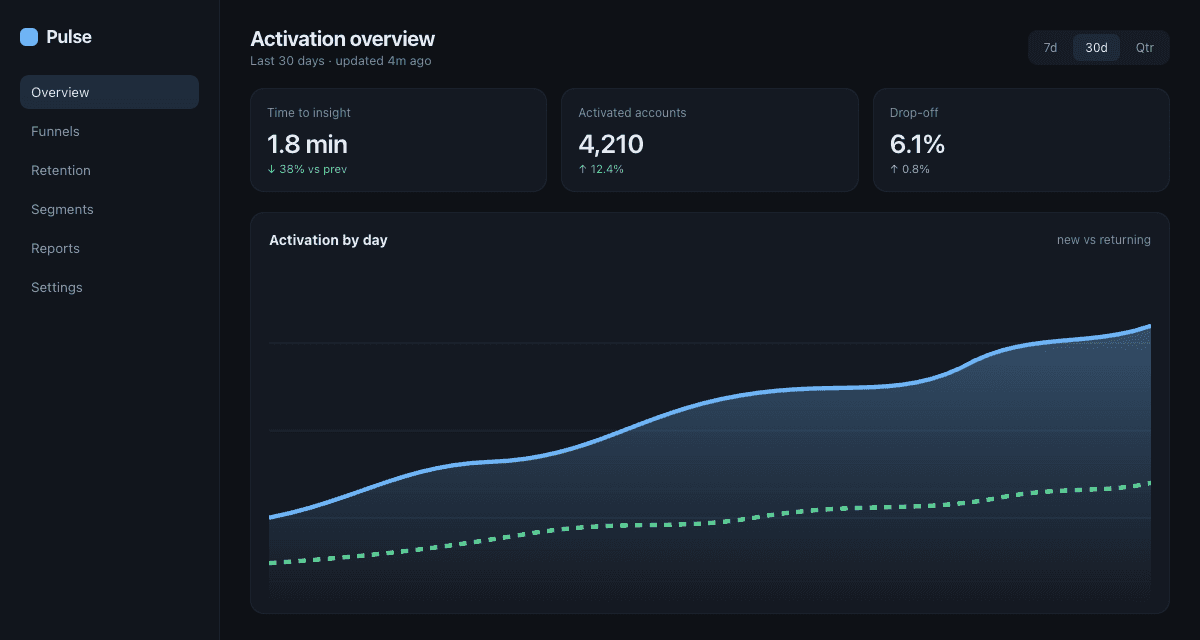Open the Reports section
Screen dimensions: 1200x640
tap(109, 248)
